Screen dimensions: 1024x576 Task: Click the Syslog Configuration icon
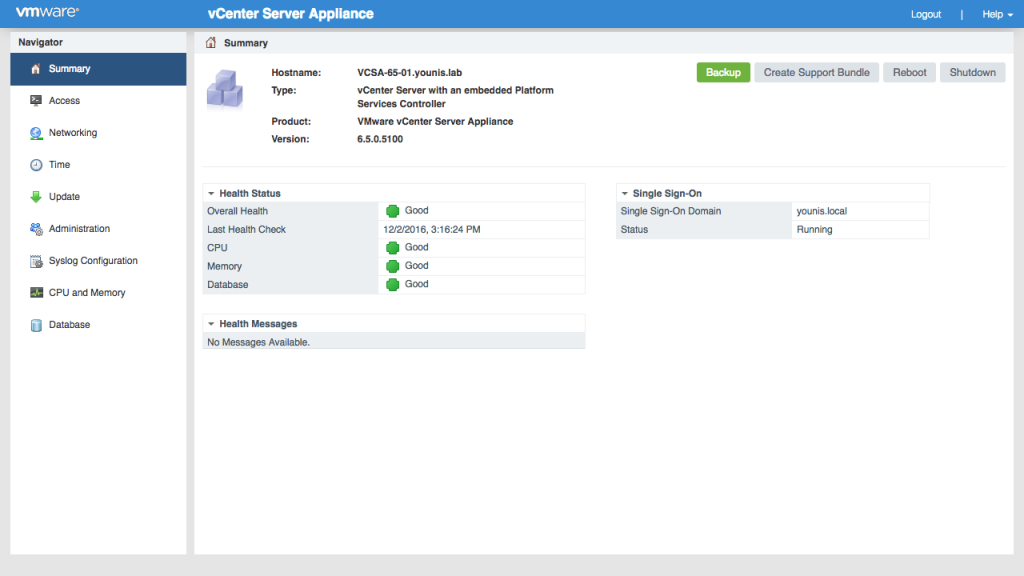click(x=36, y=261)
